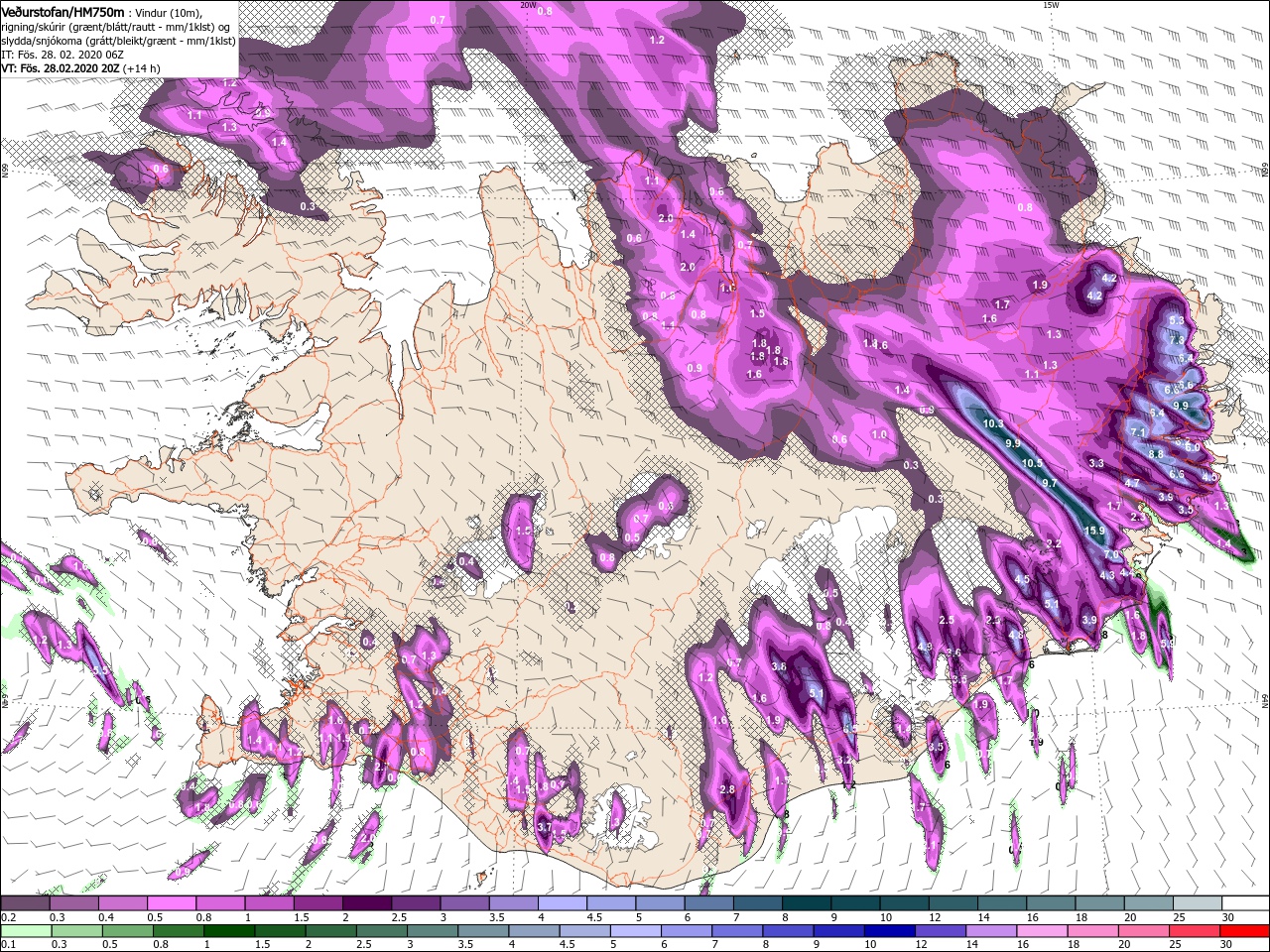Click the 3.9 value near the southeast coast

(1089, 620)
